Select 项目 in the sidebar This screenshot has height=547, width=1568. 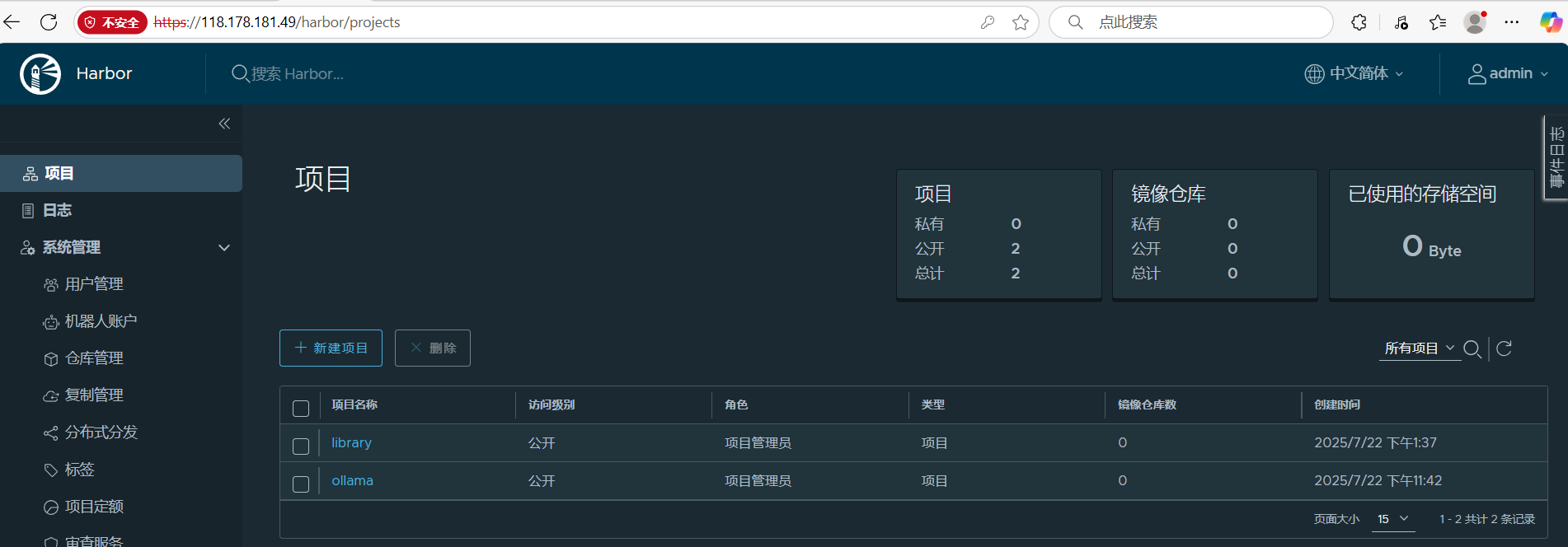(121, 173)
